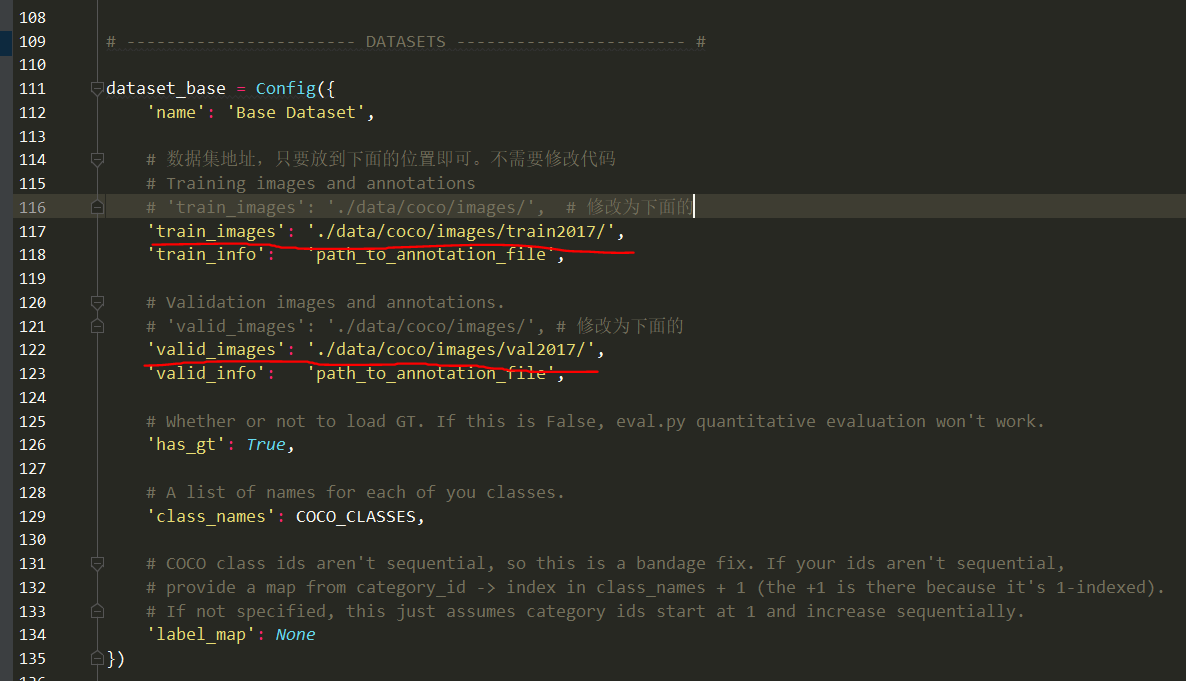Click 'path_to_annotation_file' value on line 118
Image resolution: width=1186 pixels, height=681 pixels.
[x=431, y=255]
